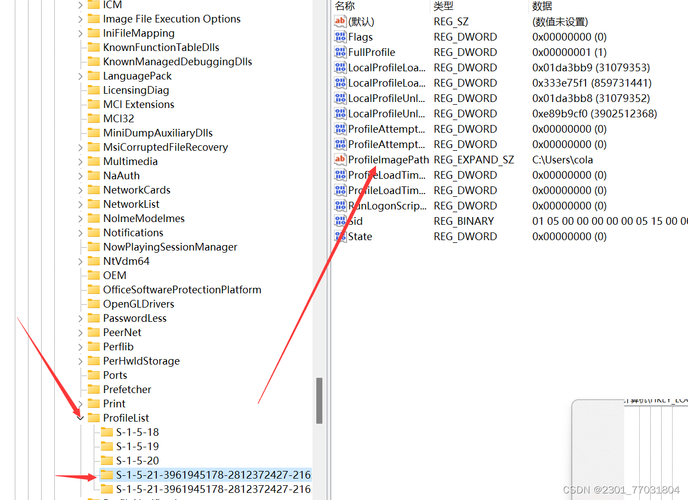Click the C:\Users\cola data value
Image resolution: width=688 pixels, height=500 pixels.
coord(563,160)
